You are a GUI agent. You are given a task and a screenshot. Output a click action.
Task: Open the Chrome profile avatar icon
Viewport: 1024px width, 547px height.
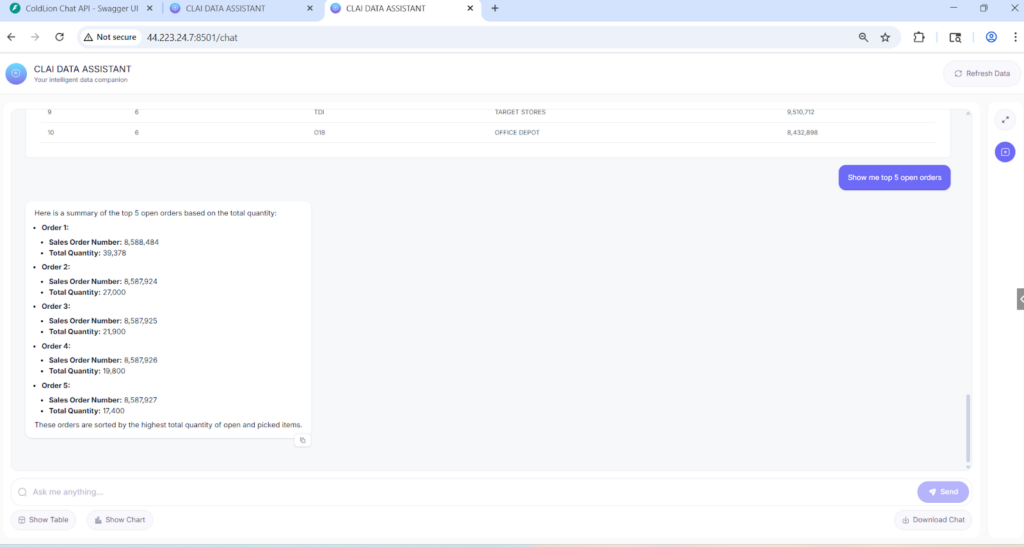point(991,37)
